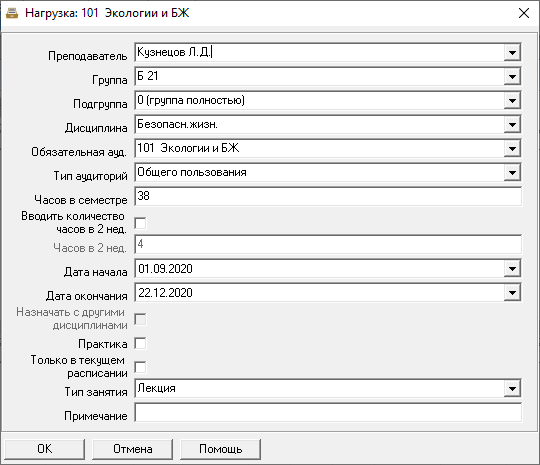The width and height of the screenshot is (540, 465).
Task: Expand the Тип занятия dropdown
Action: pyautogui.click(x=512, y=389)
